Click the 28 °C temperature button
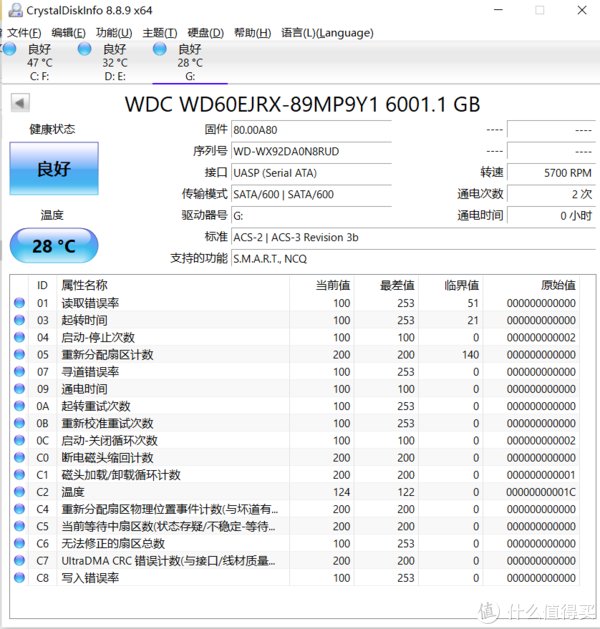Image resolution: width=600 pixels, height=629 pixels. point(54,246)
